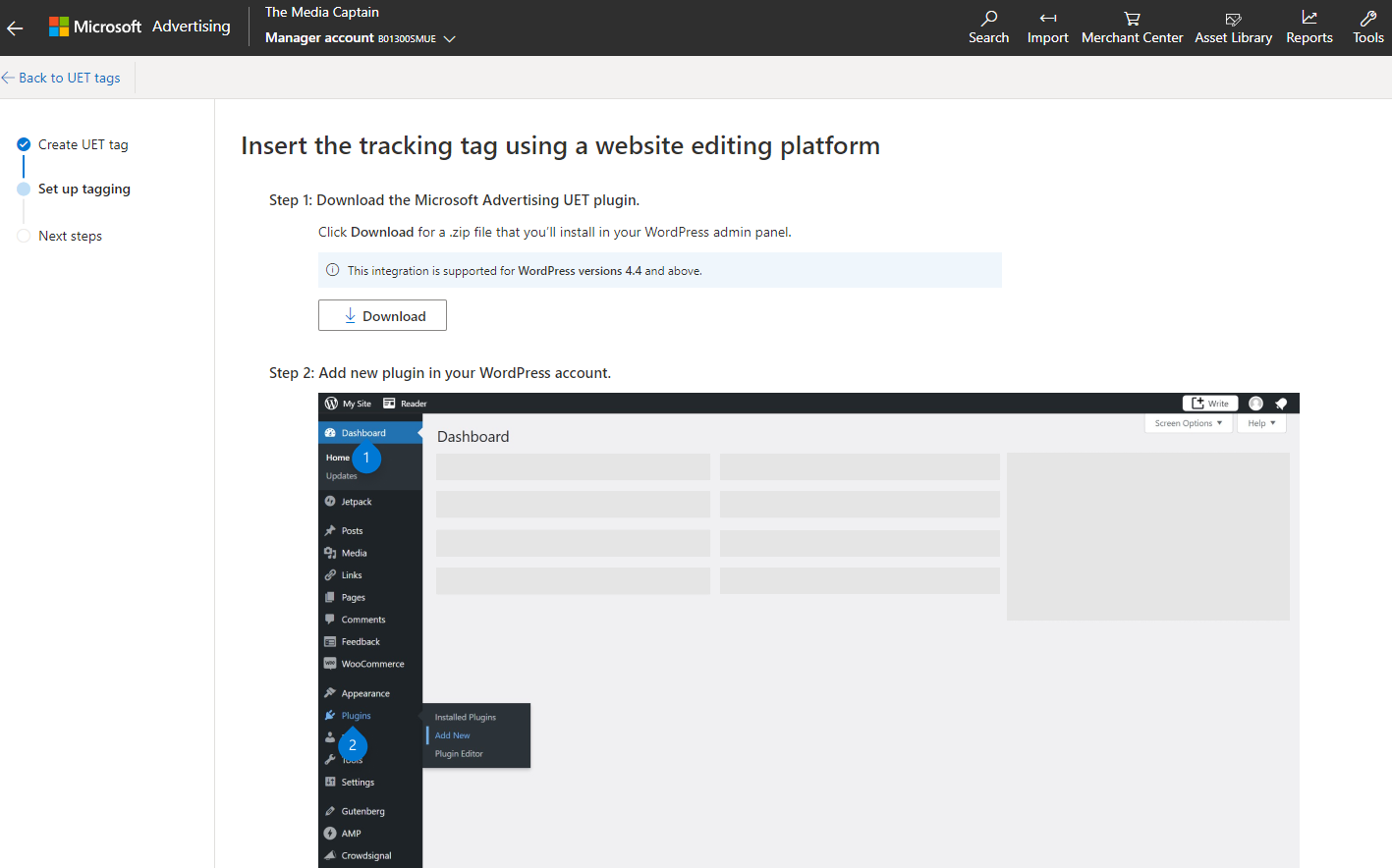The height and width of the screenshot is (868, 1392).
Task: Open the Asset Library
Action: click(x=1233, y=27)
